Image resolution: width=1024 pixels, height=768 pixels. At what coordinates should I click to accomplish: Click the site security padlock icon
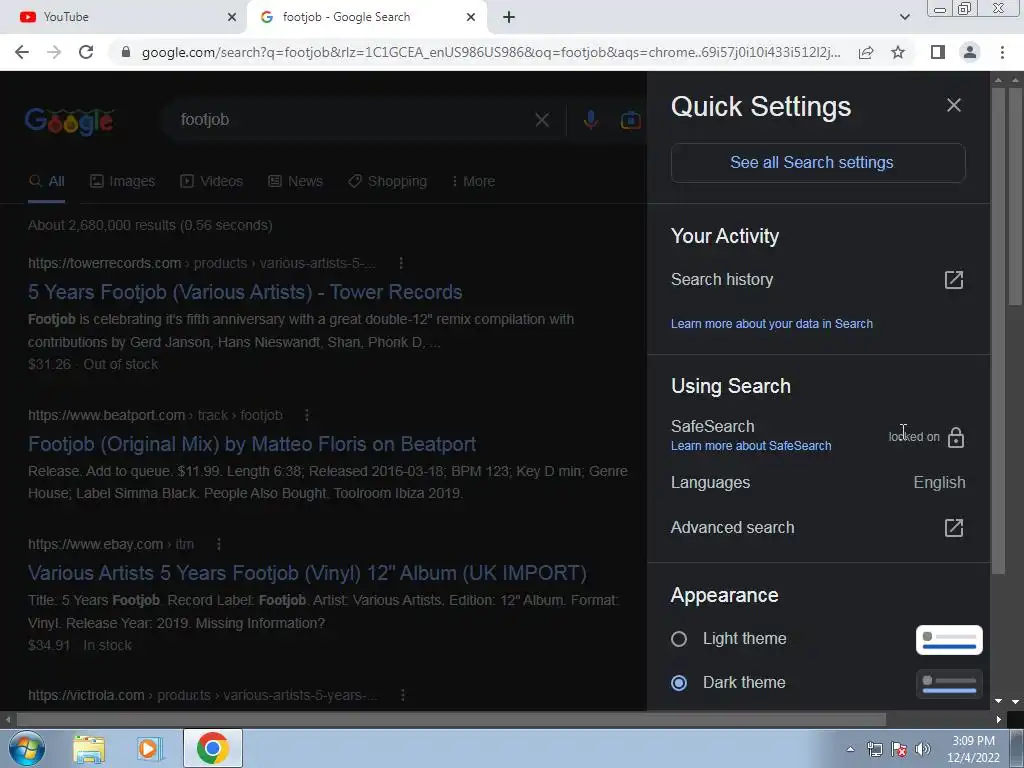click(126, 52)
